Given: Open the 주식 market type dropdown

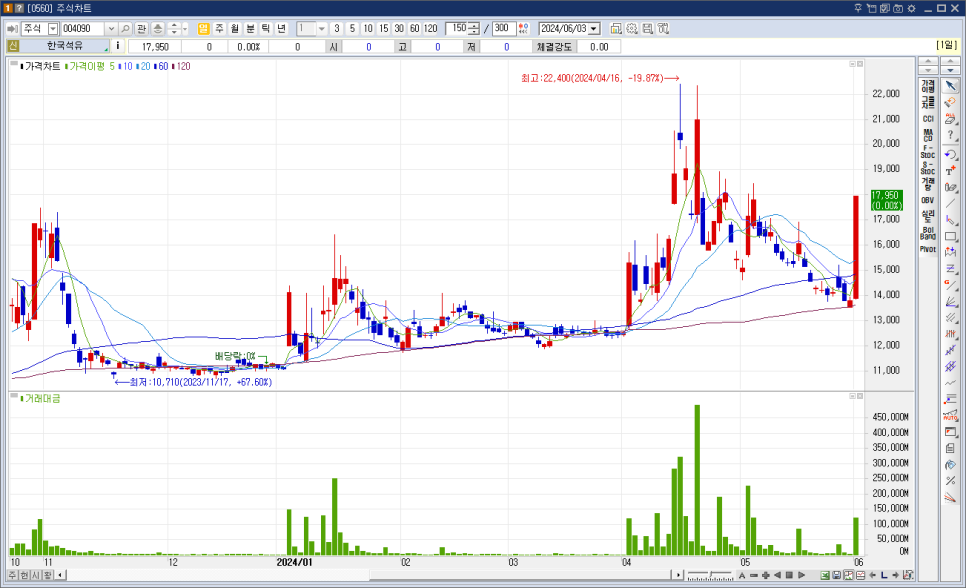Looking at the screenshot, I should pos(53,28).
